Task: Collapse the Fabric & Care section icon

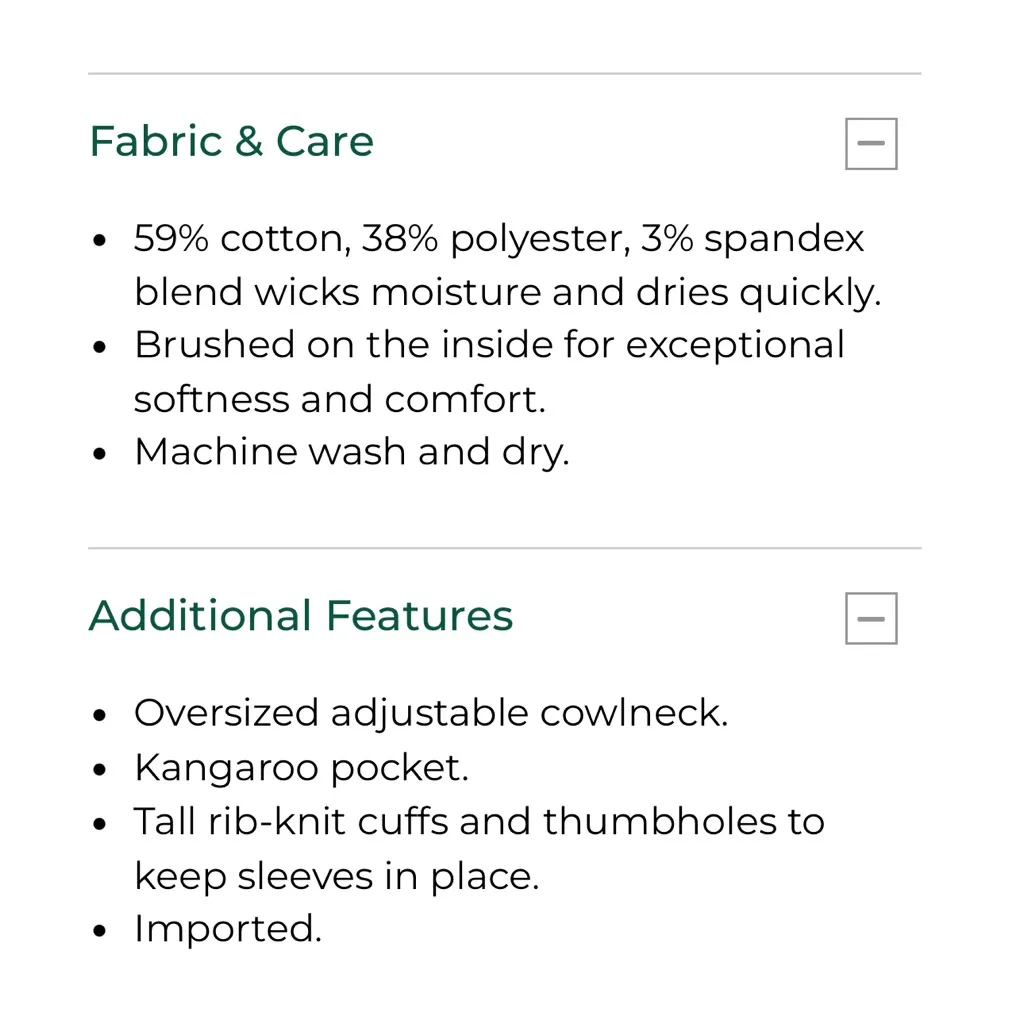Action: tap(871, 144)
